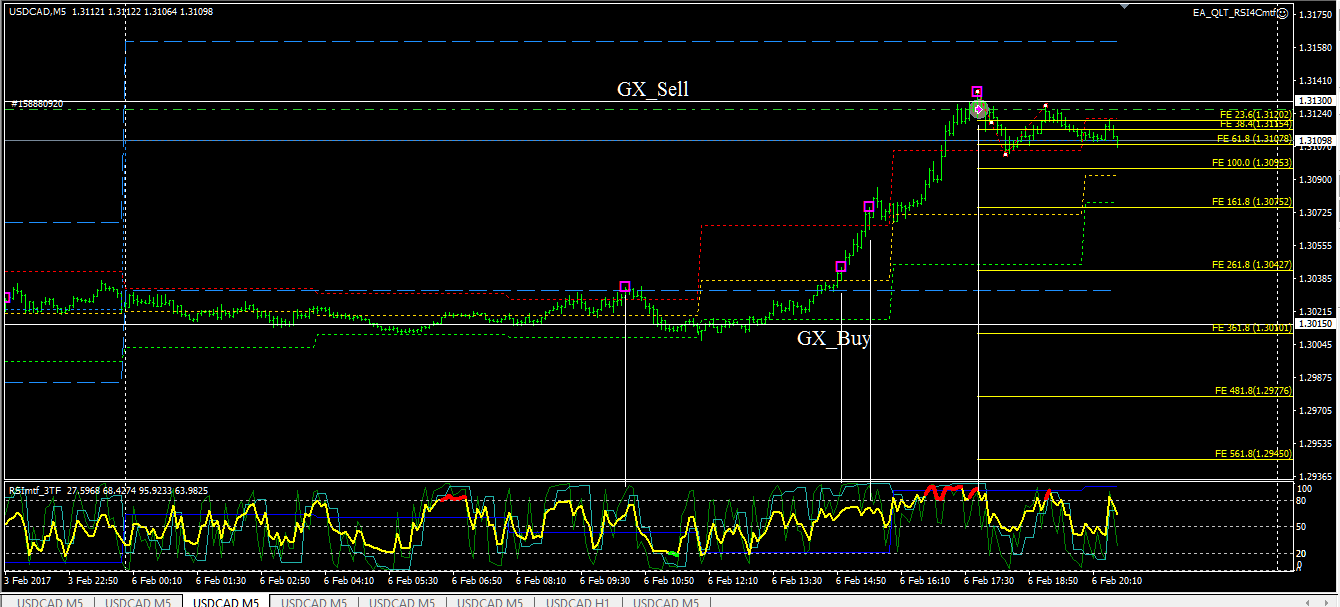Click the 1.30150 horizontal line price tag
The width and height of the screenshot is (1340, 607).
pos(1314,324)
